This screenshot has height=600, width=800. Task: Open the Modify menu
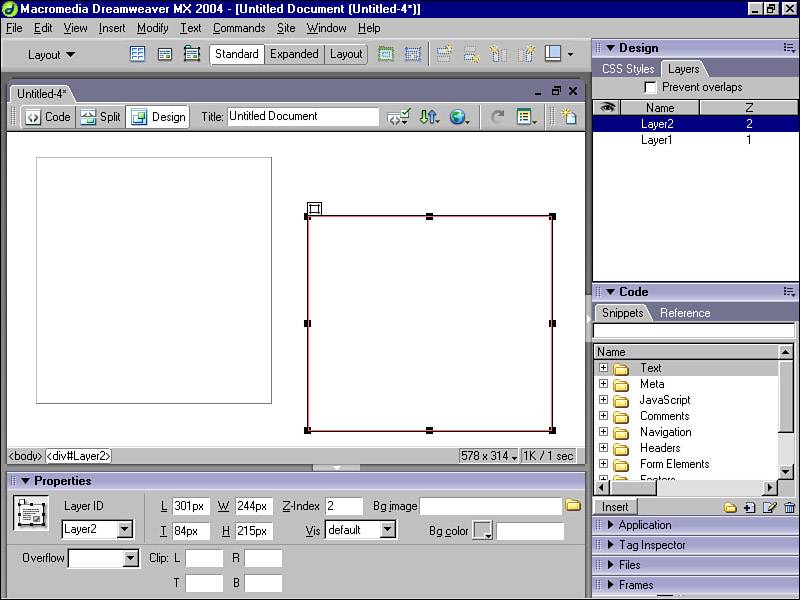click(152, 28)
